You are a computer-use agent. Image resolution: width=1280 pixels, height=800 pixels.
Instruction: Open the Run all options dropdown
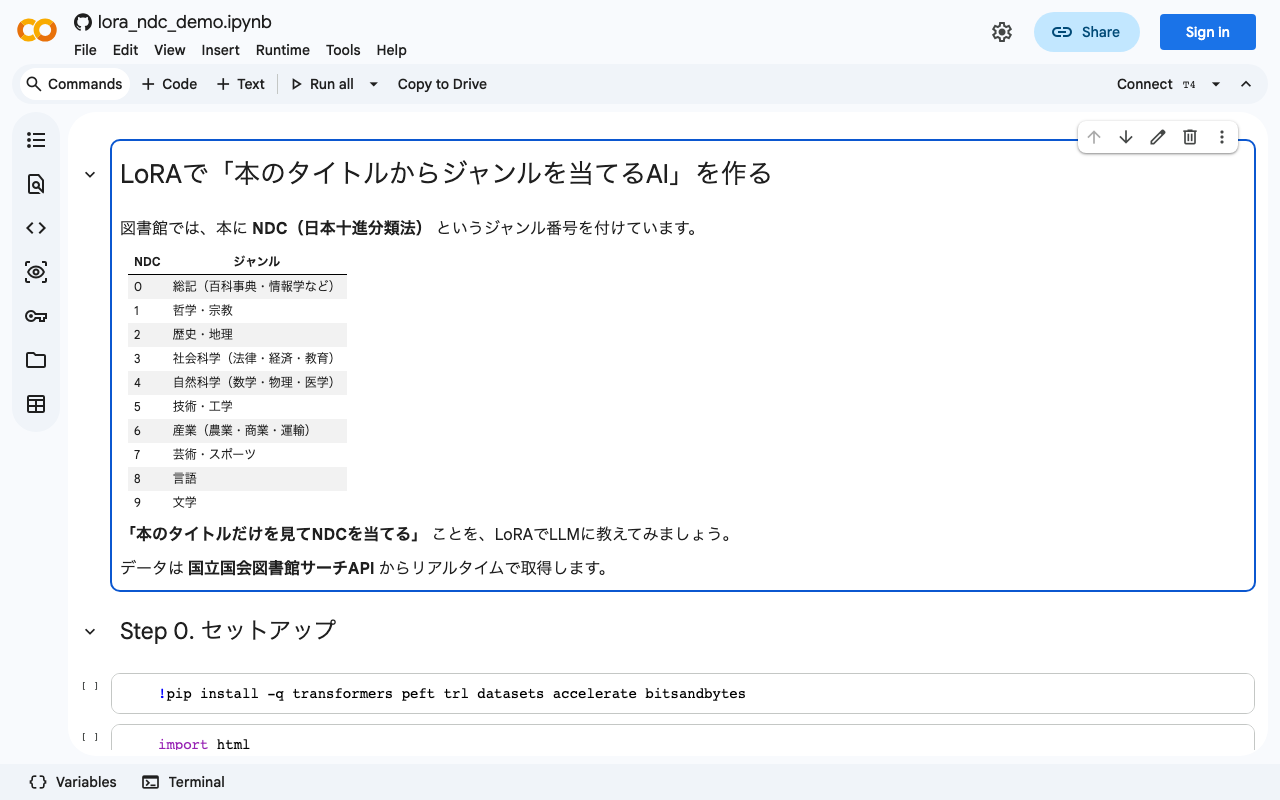373,84
